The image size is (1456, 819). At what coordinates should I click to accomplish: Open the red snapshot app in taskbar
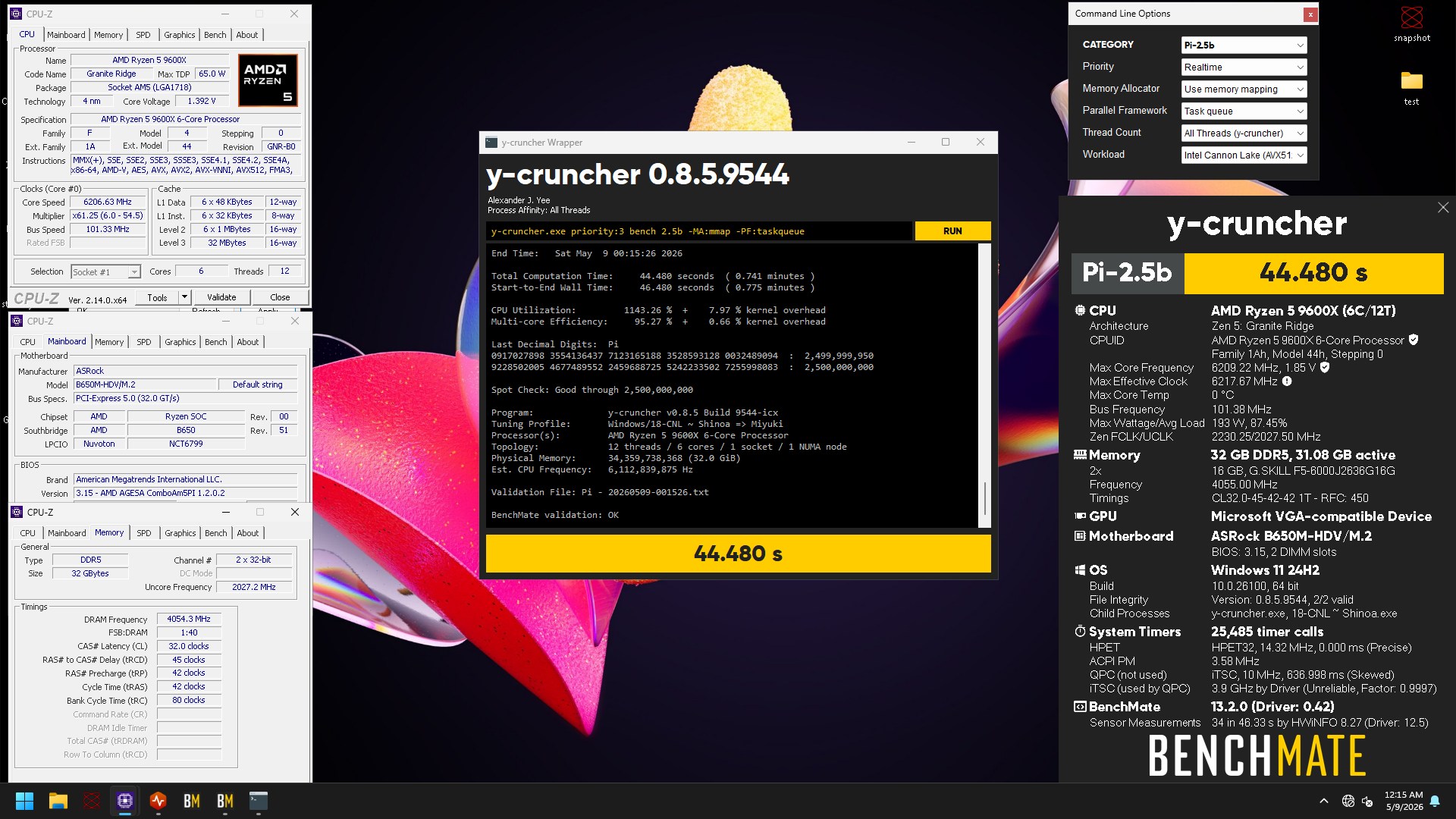[x=92, y=801]
